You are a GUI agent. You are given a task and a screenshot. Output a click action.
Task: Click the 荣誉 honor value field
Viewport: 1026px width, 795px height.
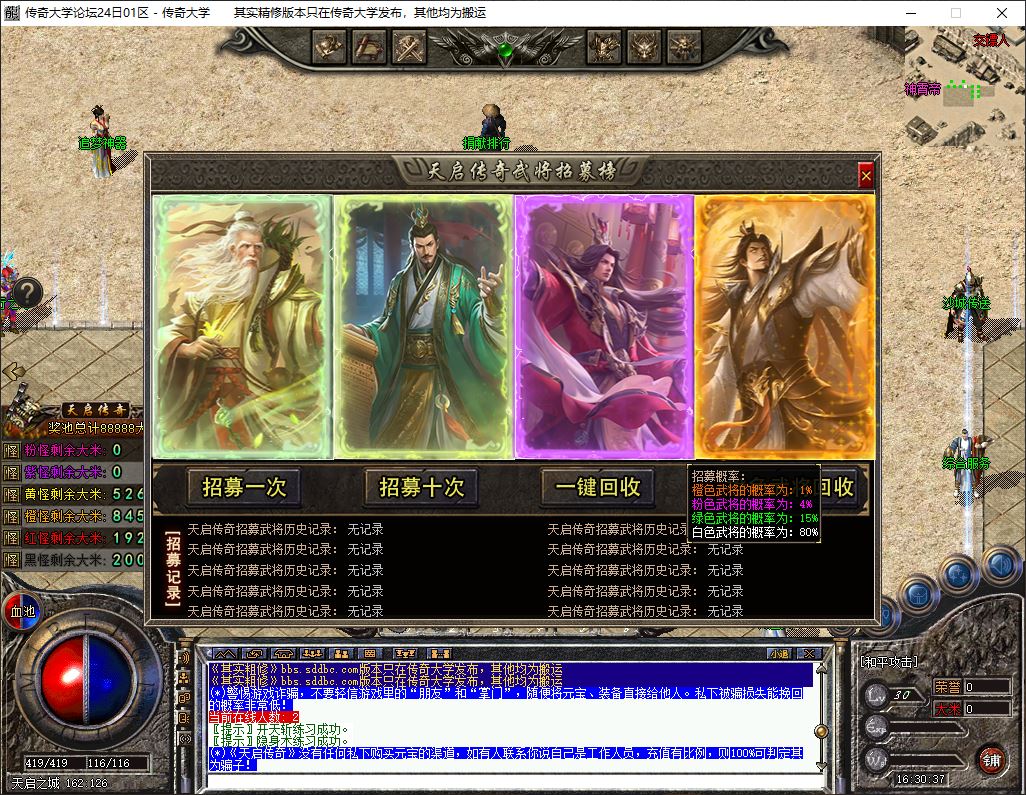pyautogui.click(x=987, y=687)
